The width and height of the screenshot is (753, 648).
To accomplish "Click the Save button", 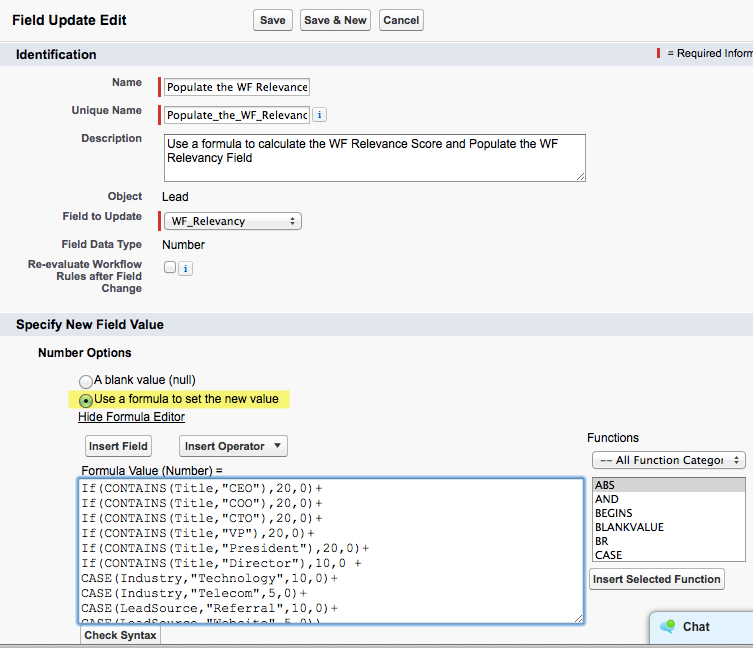I will [x=273, y=20].
